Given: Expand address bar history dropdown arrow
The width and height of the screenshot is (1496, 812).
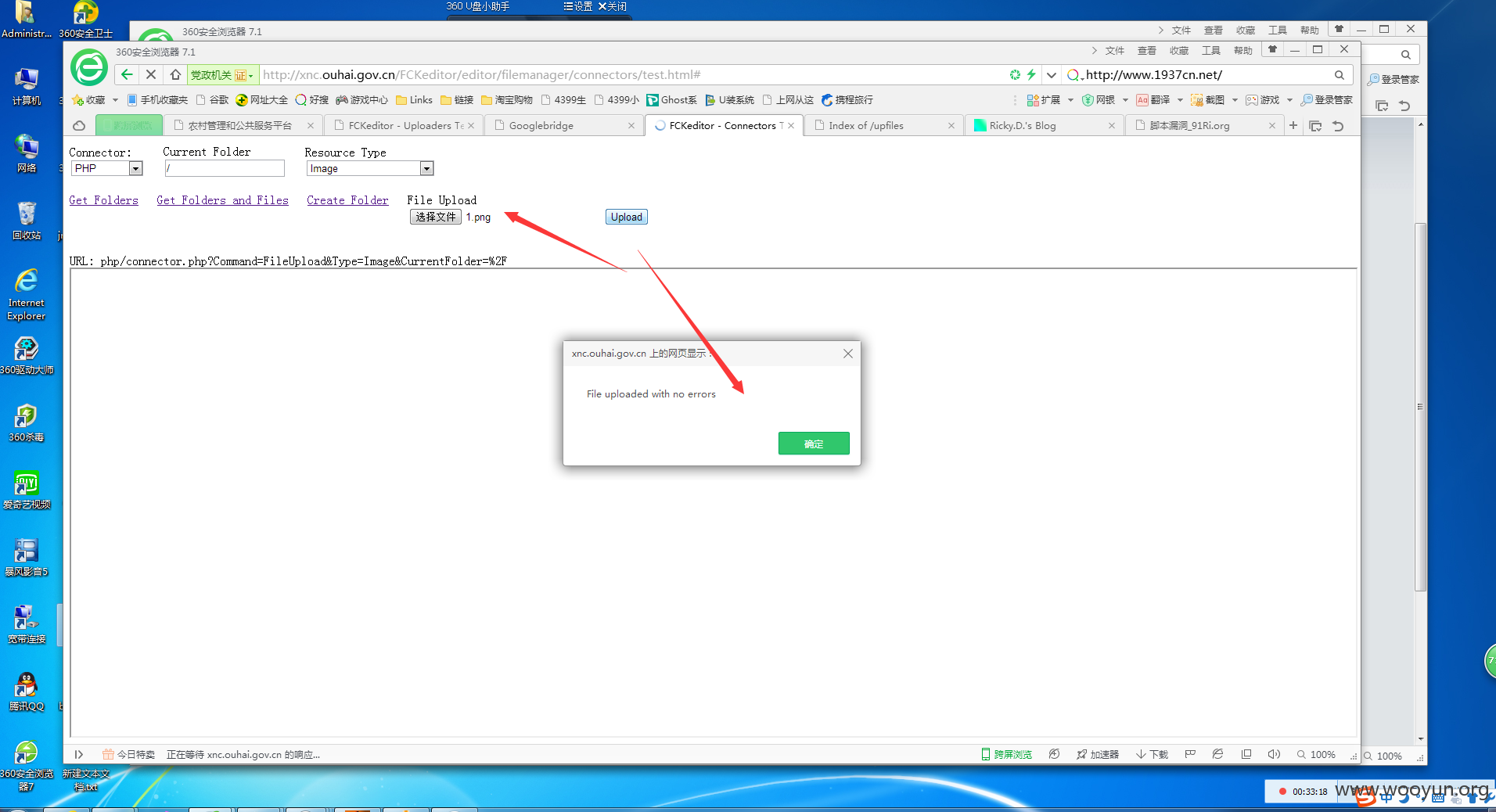Looking at the screenshot, I should pyautogui.click(x=1052, y=75).
